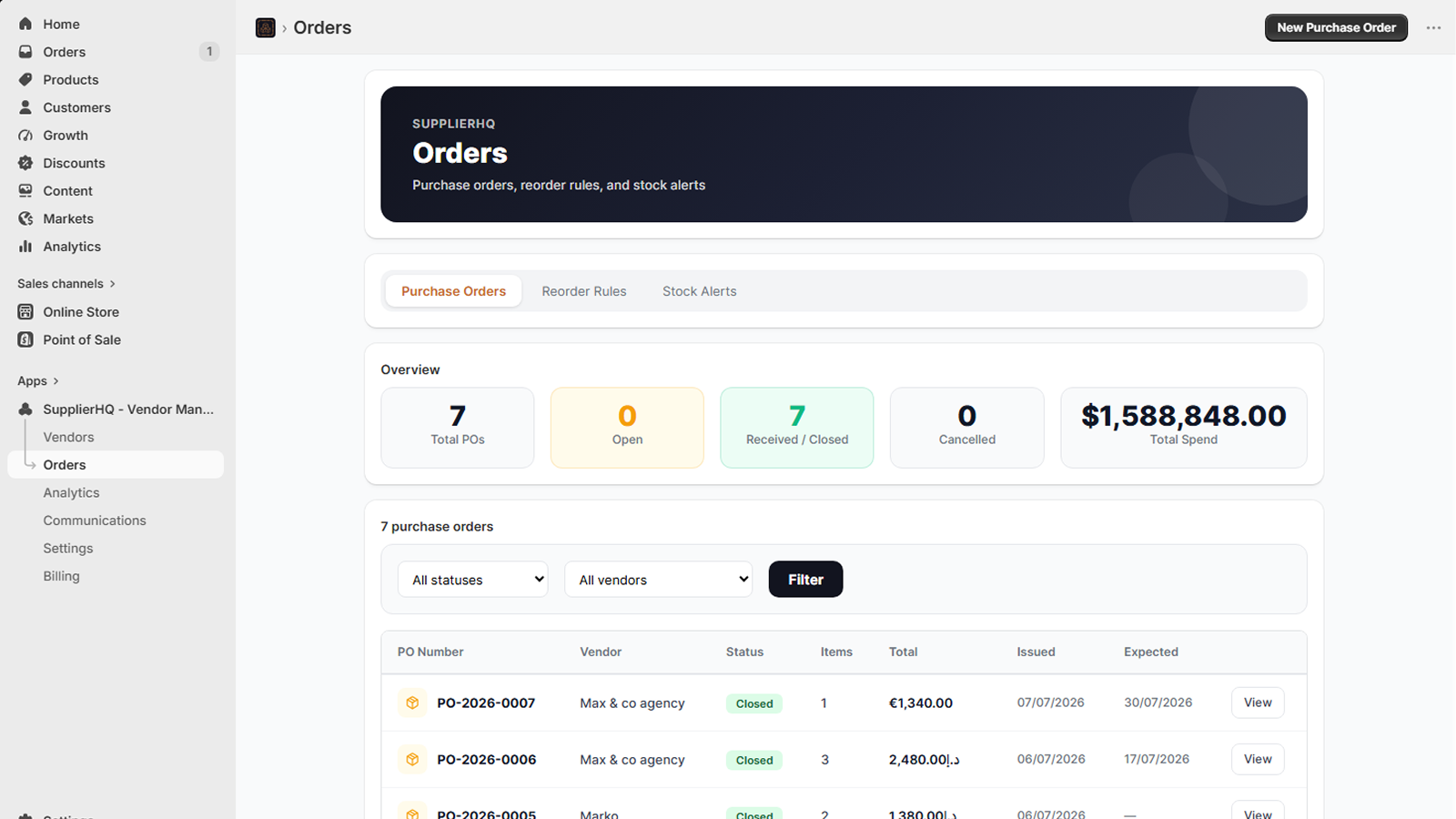Click the Issued column header
1456x819 pixels.
(x=1036, y=652)
